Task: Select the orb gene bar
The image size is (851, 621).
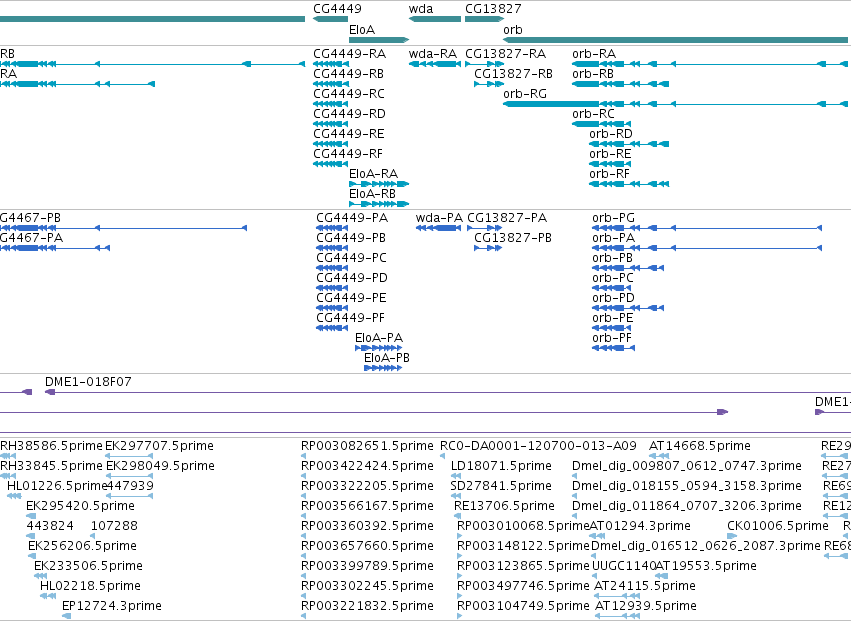Action: click(676, 40)
